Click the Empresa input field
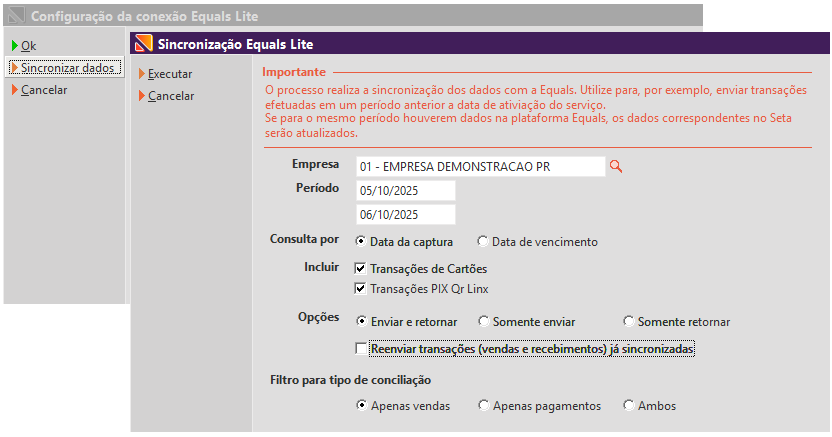The height and width of the screenshot is (437, 832). (x=480, y=166)
